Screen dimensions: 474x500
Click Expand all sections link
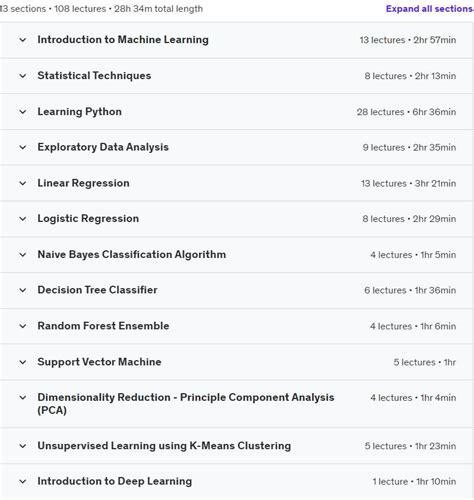[x=430, y=9]
